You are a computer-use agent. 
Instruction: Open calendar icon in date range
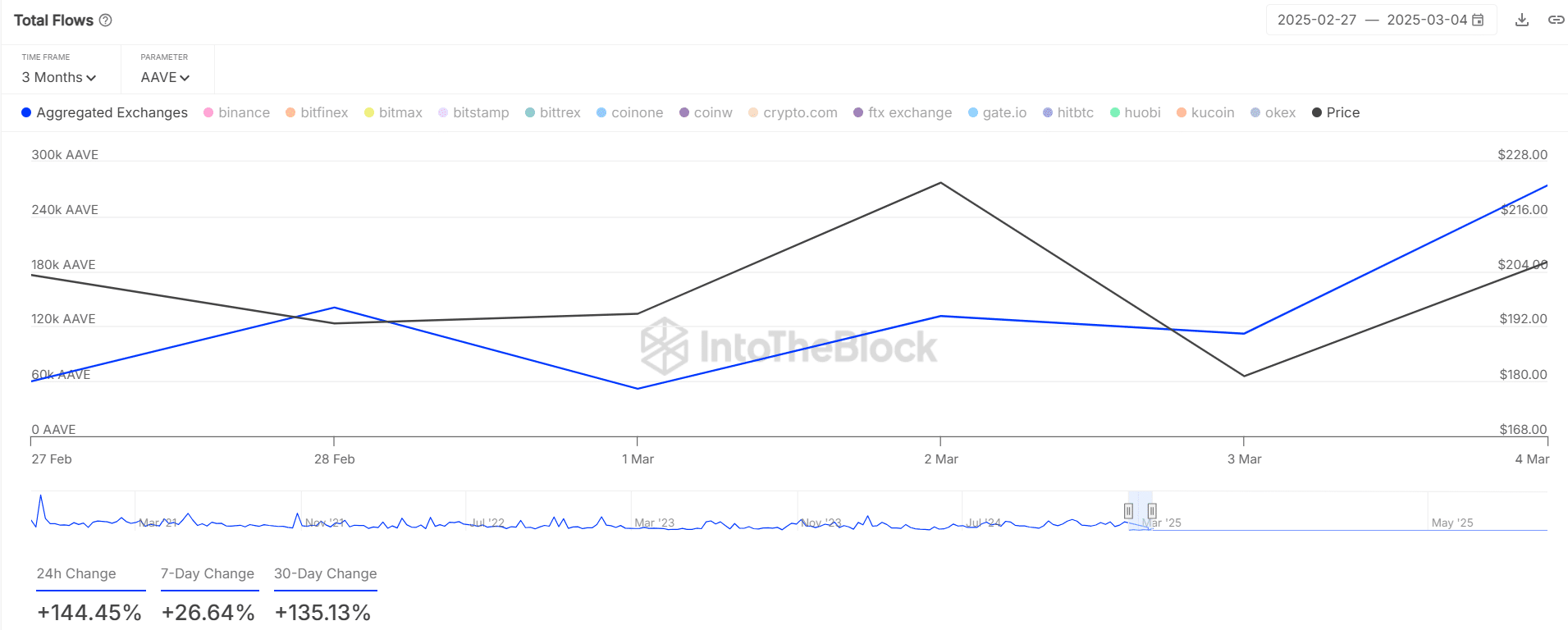click(1478, 20)
